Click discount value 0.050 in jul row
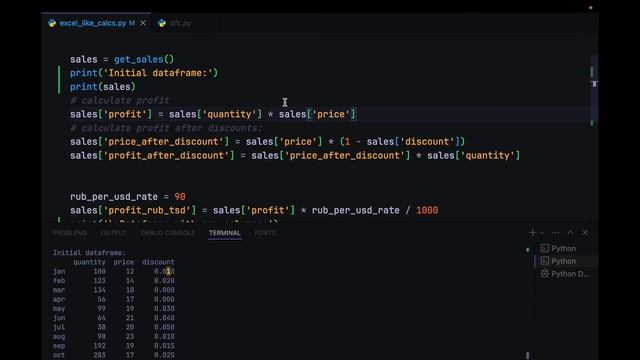The height and width of the screenshot is (360, 640). tap(164, 327)
